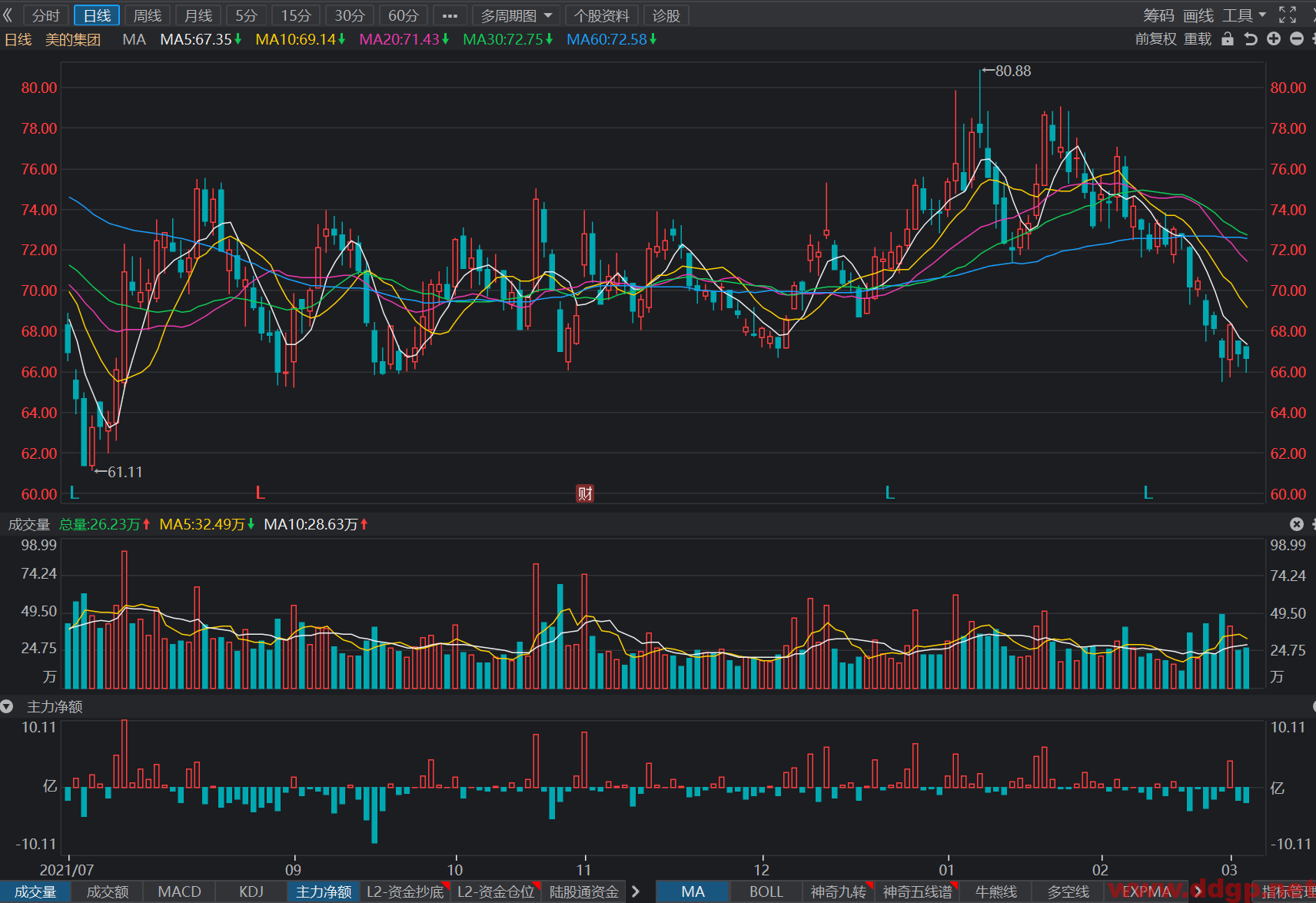Click the 财 financial report marker
This screenshot has width=1316, height=903.
(x=585, y=493)
